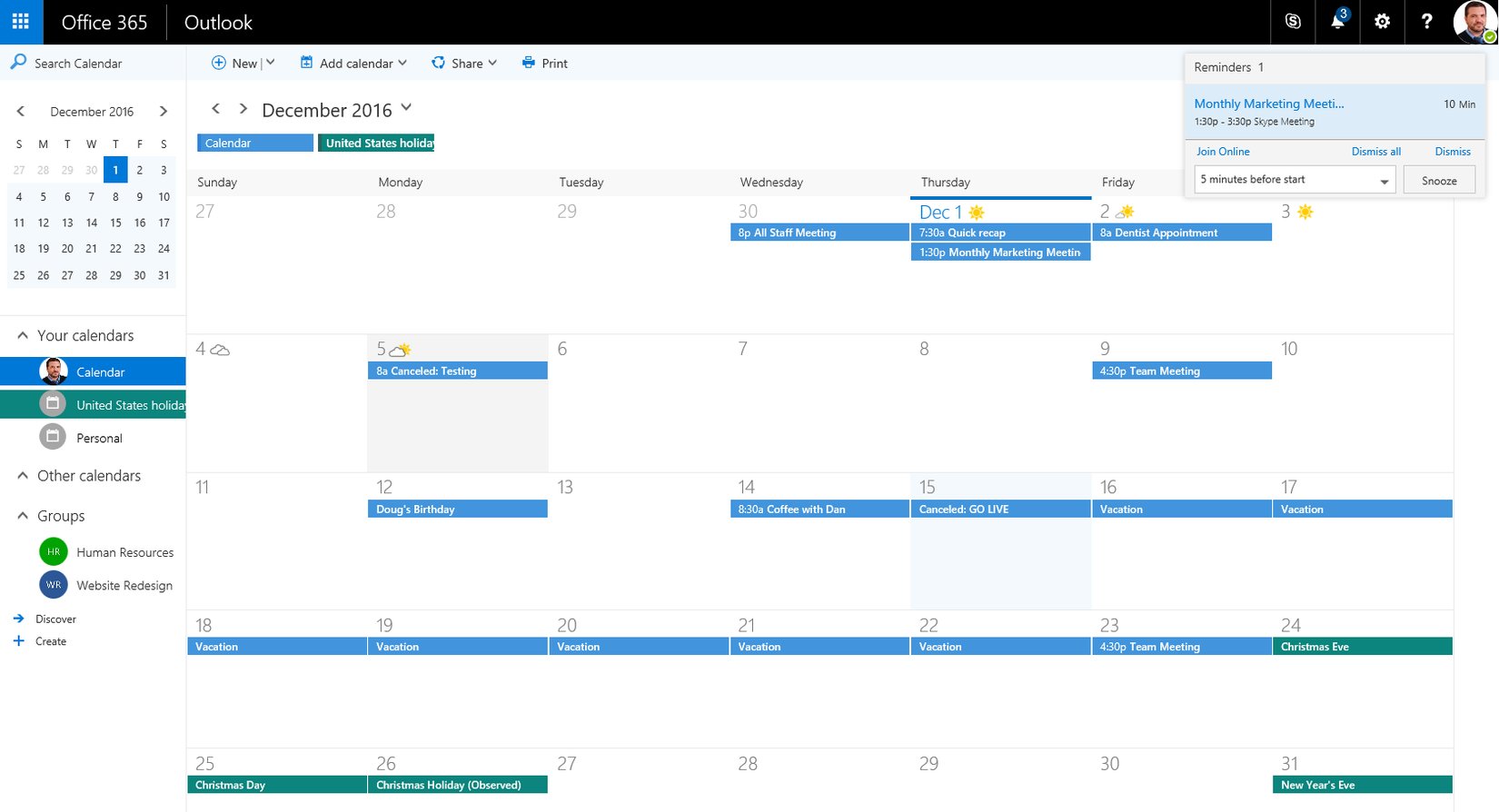Collapse Groups section
Screen dimensions: 1499x812
23,515
